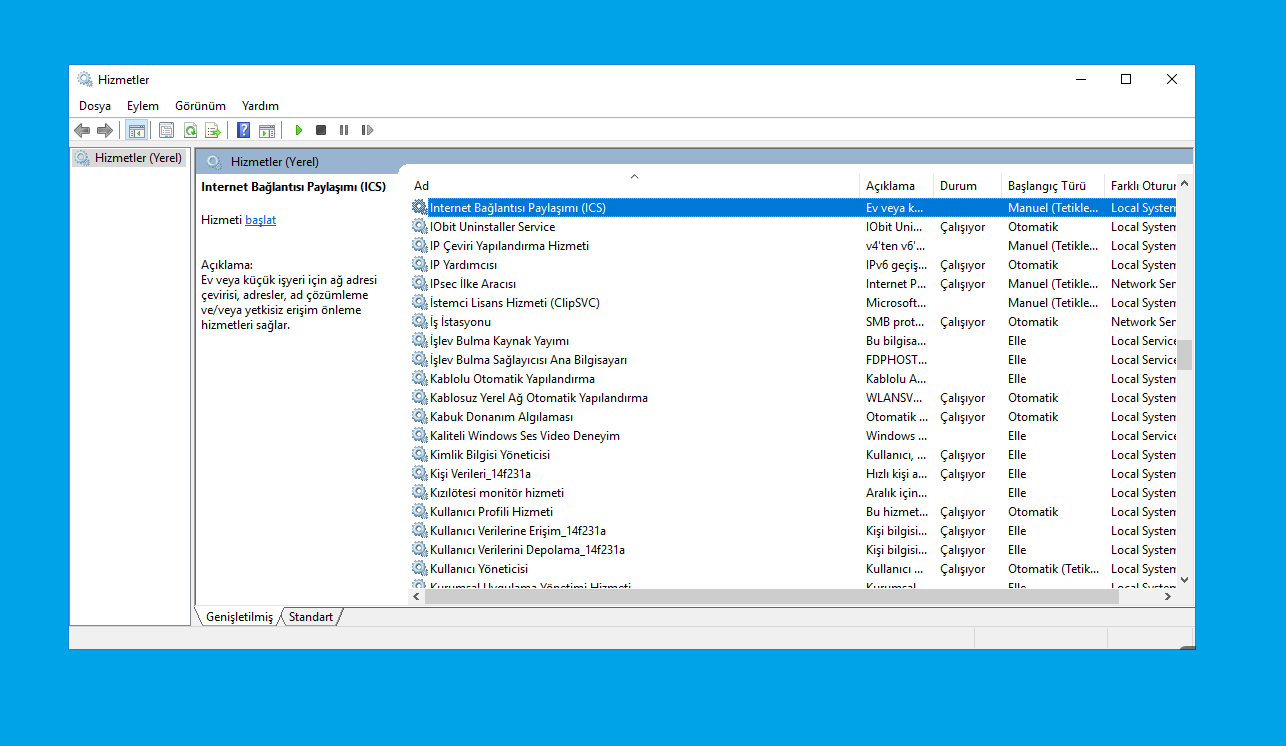Click the Refresh toolbar icon
Viewport: 1286px width, 746px height.
(189, 130)
